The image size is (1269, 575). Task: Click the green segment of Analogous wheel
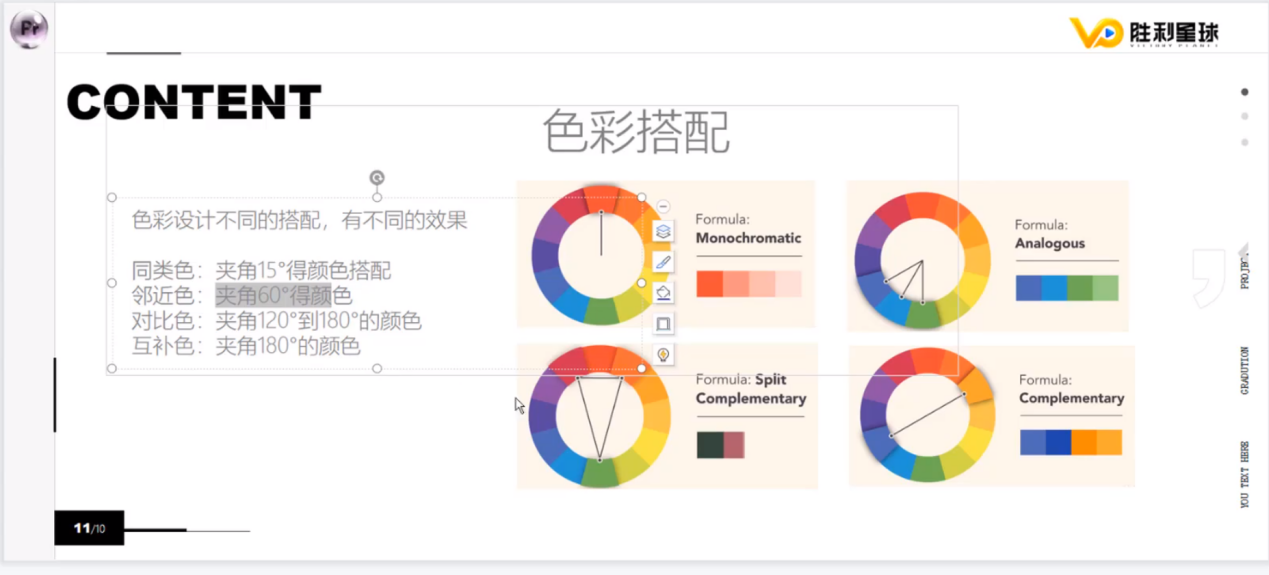[x=922, y=315]
